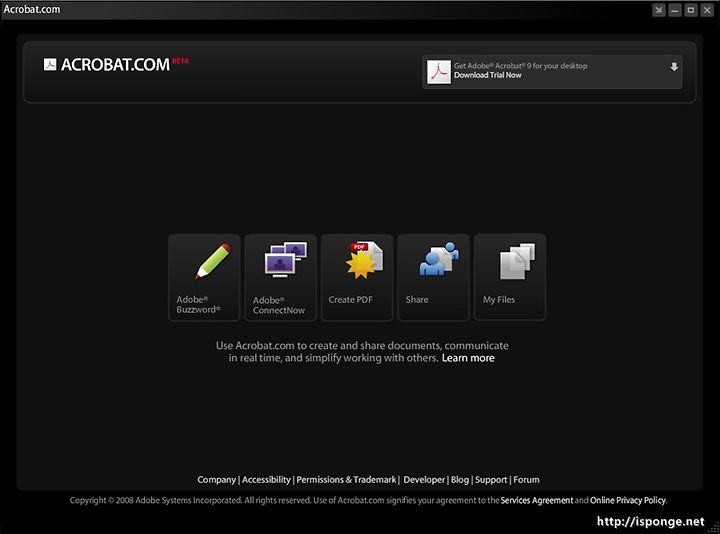Click the window maximize button
Image resolution: width=720 pixels, height=534 pixels.
point(691,10)
